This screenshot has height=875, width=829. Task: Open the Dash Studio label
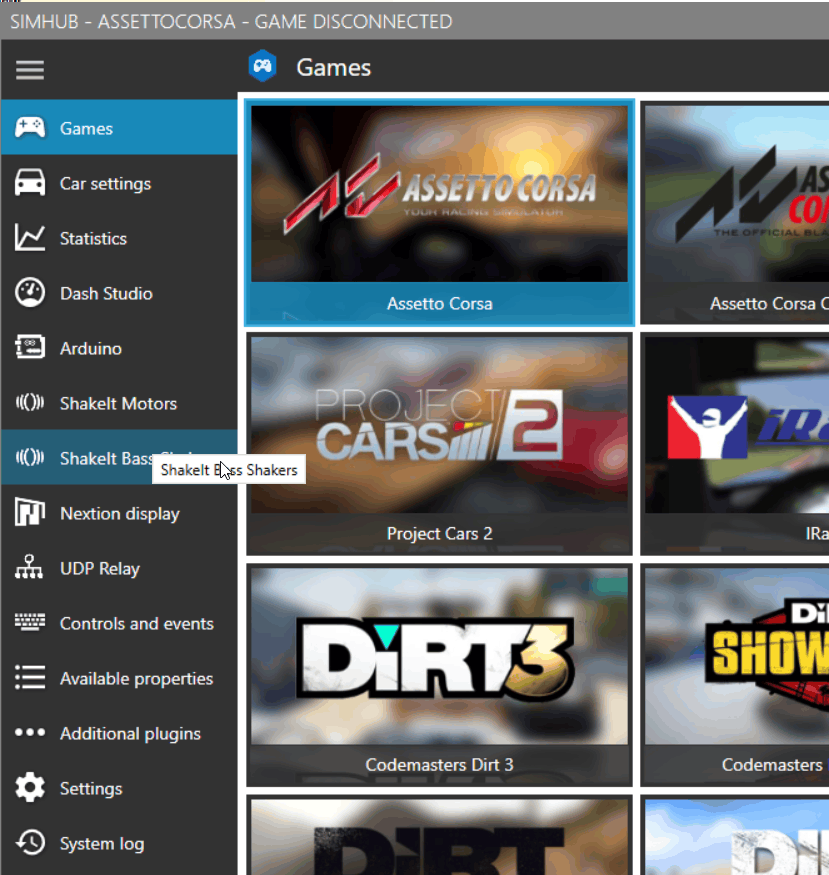click(x=106, y=294)
